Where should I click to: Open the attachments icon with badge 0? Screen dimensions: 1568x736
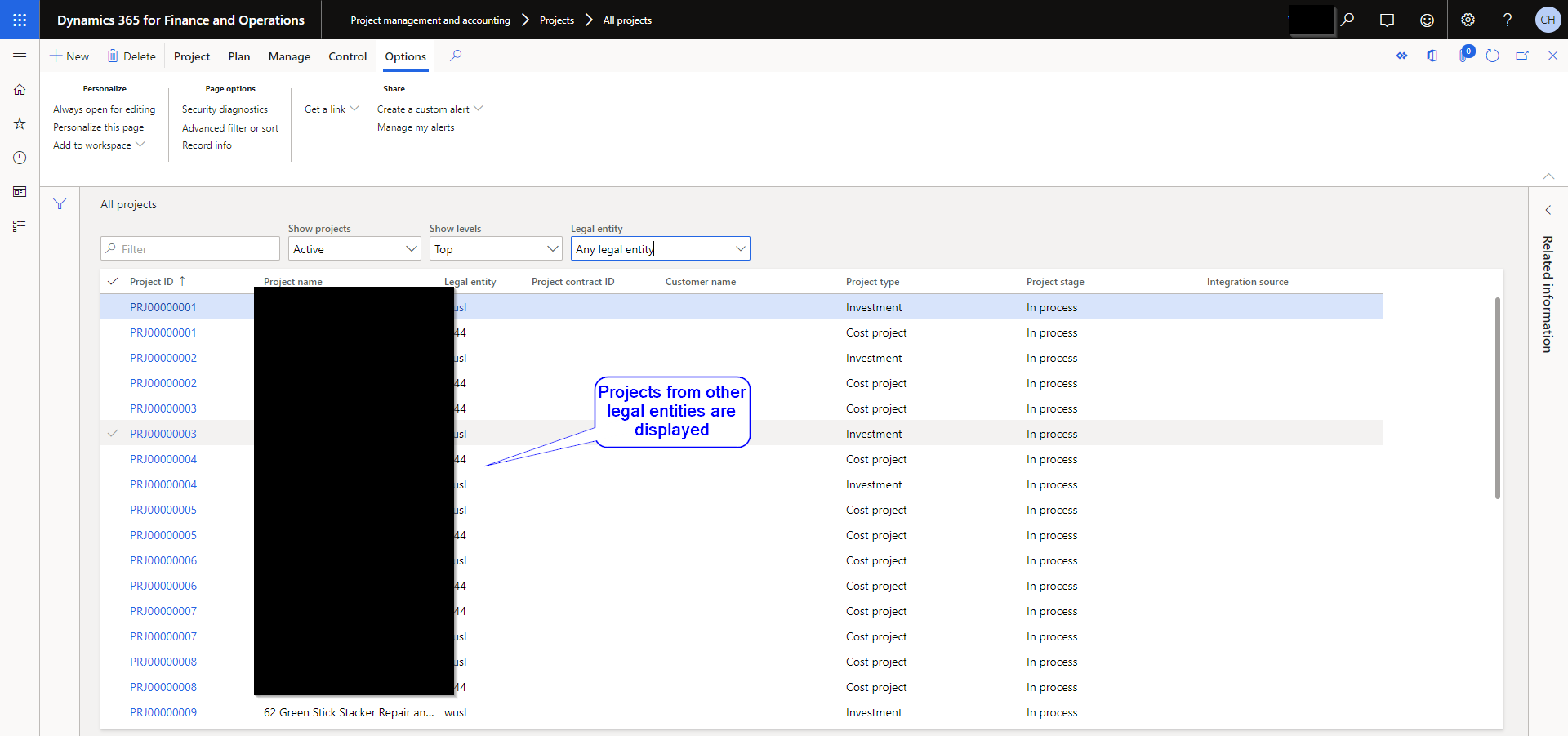1465,55
